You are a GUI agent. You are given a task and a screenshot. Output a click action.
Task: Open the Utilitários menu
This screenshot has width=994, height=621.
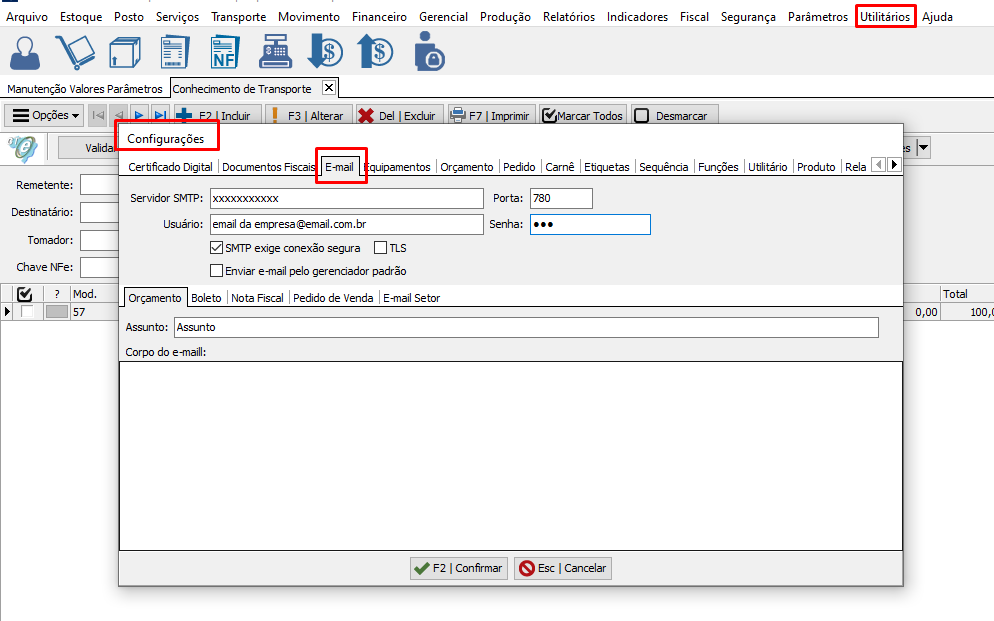[885, 17]
